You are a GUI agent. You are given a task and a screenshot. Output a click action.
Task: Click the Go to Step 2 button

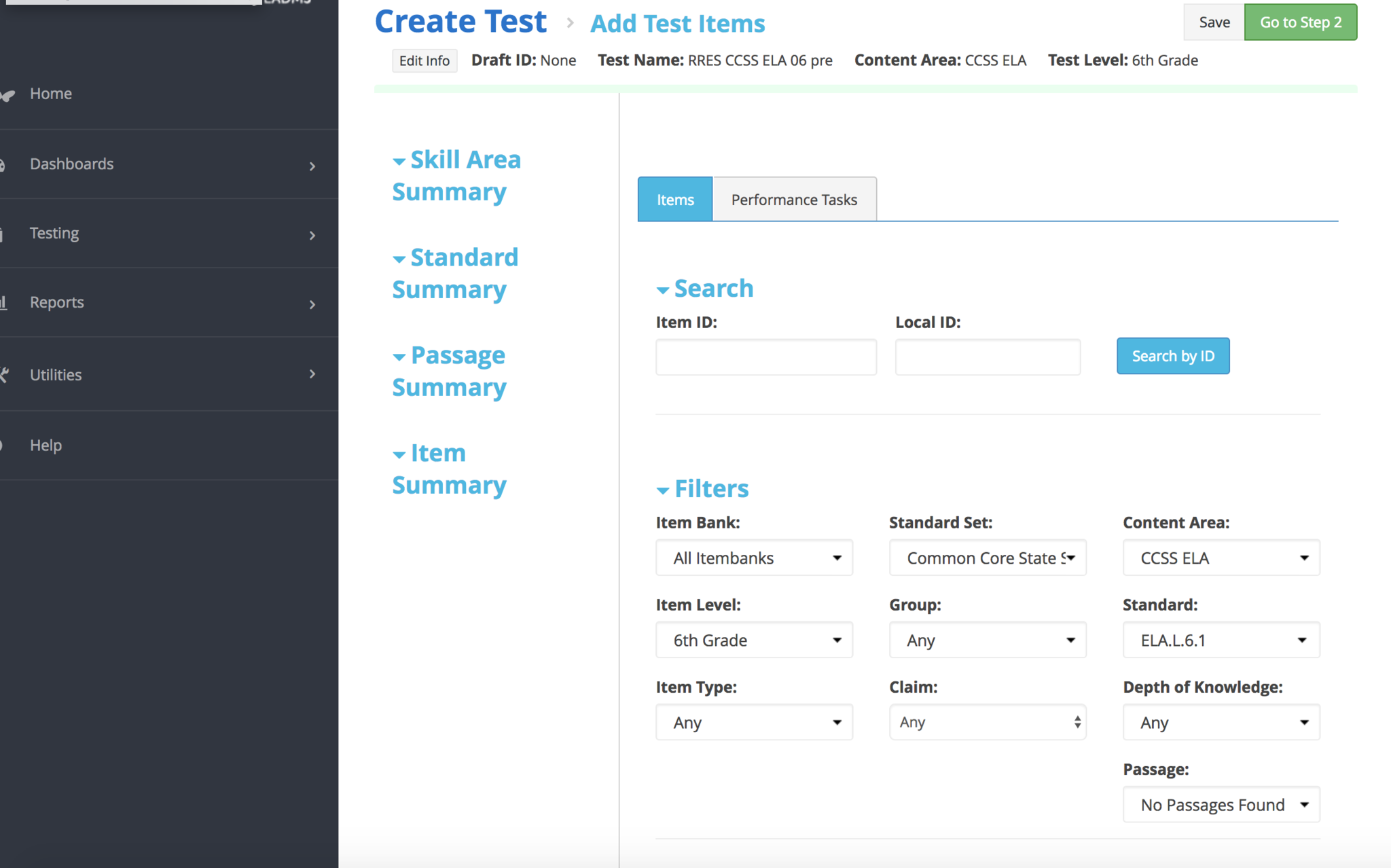tap(1300, 22)
